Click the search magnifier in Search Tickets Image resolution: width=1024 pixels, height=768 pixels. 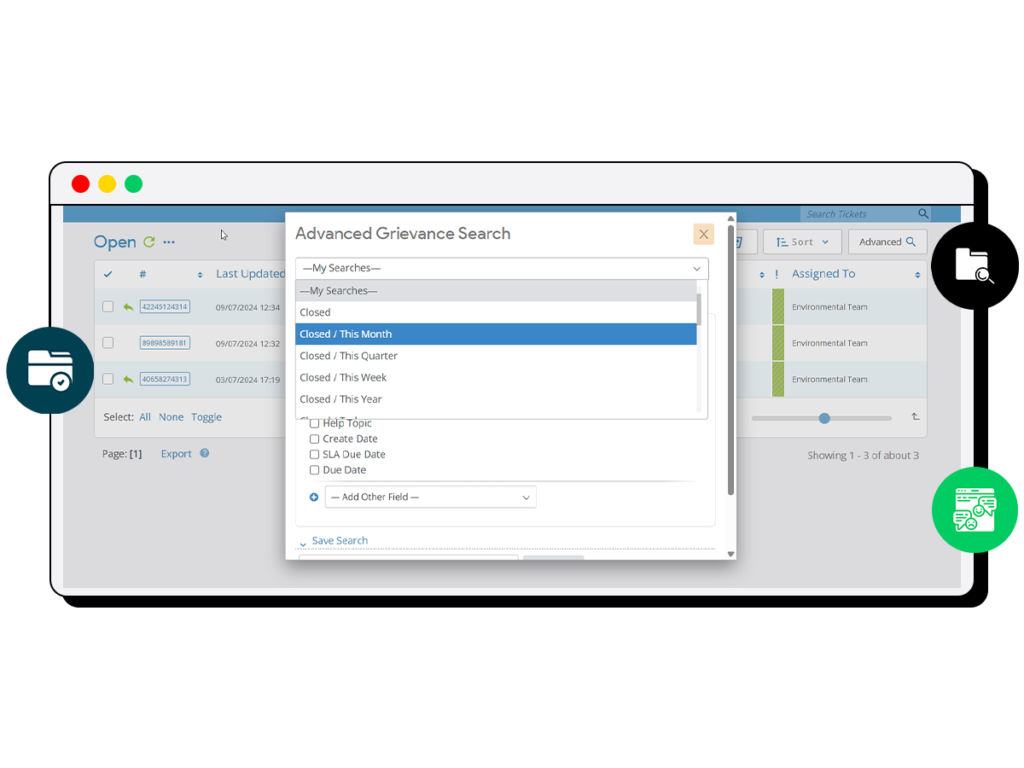click(923, 214)
